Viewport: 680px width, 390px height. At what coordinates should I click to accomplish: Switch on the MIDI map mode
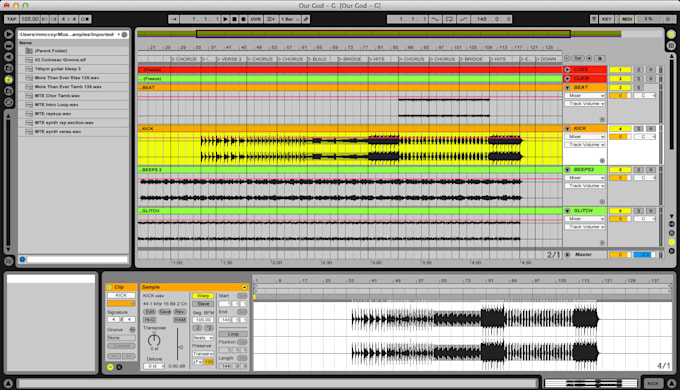(627, 19)
